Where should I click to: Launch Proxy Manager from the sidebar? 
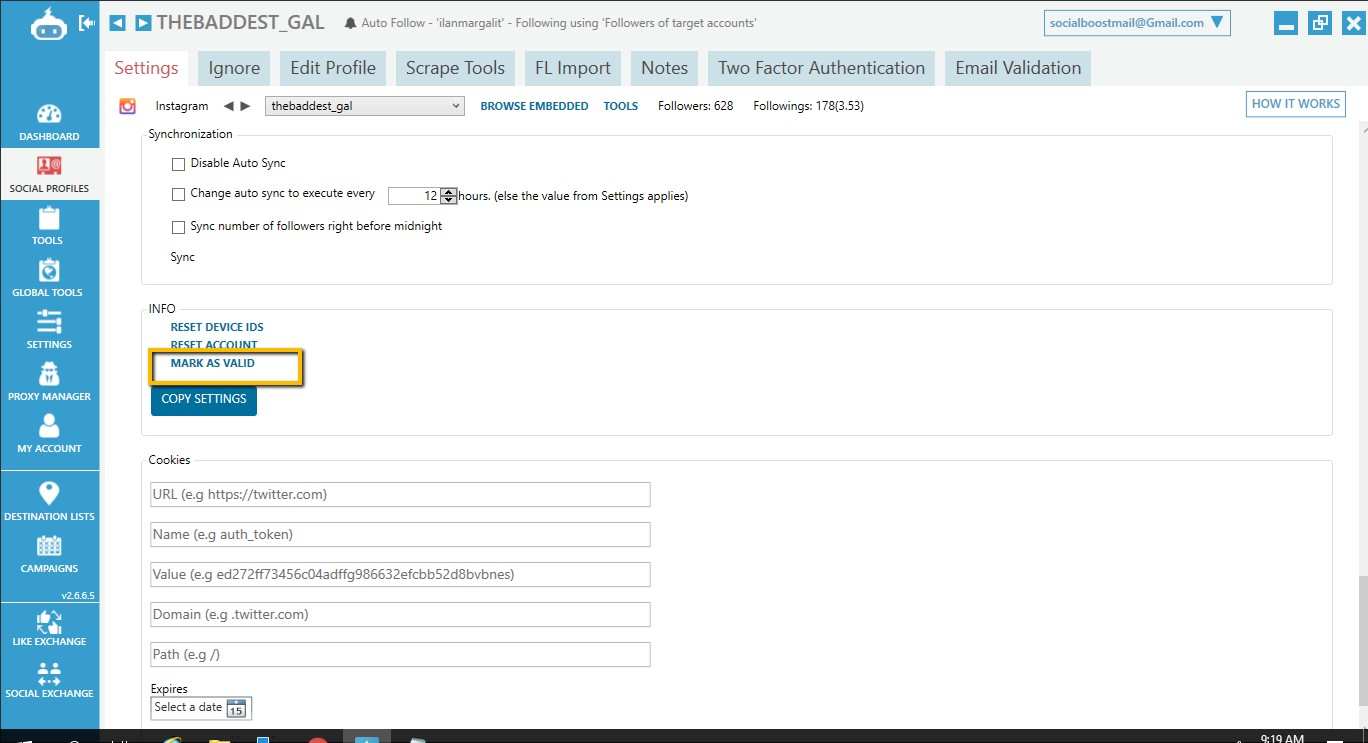click(49, 382)
